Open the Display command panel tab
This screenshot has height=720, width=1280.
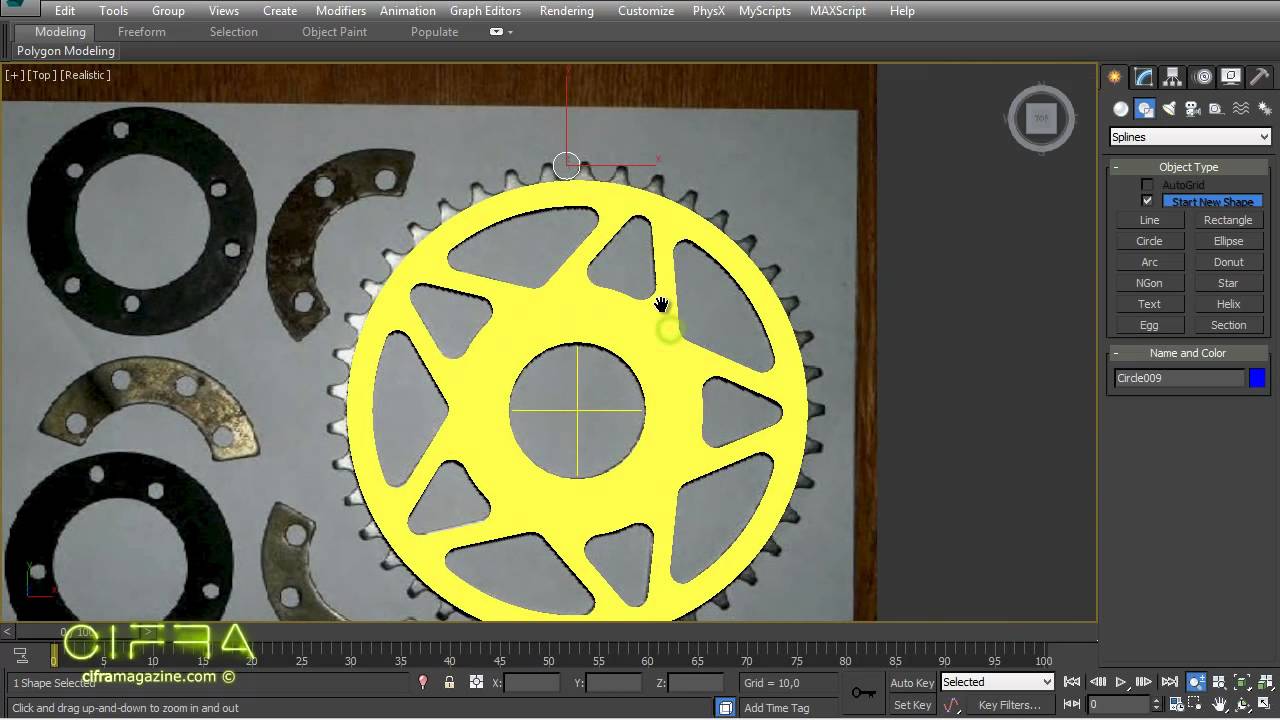pyautogui.click(x=1231, y=77)
